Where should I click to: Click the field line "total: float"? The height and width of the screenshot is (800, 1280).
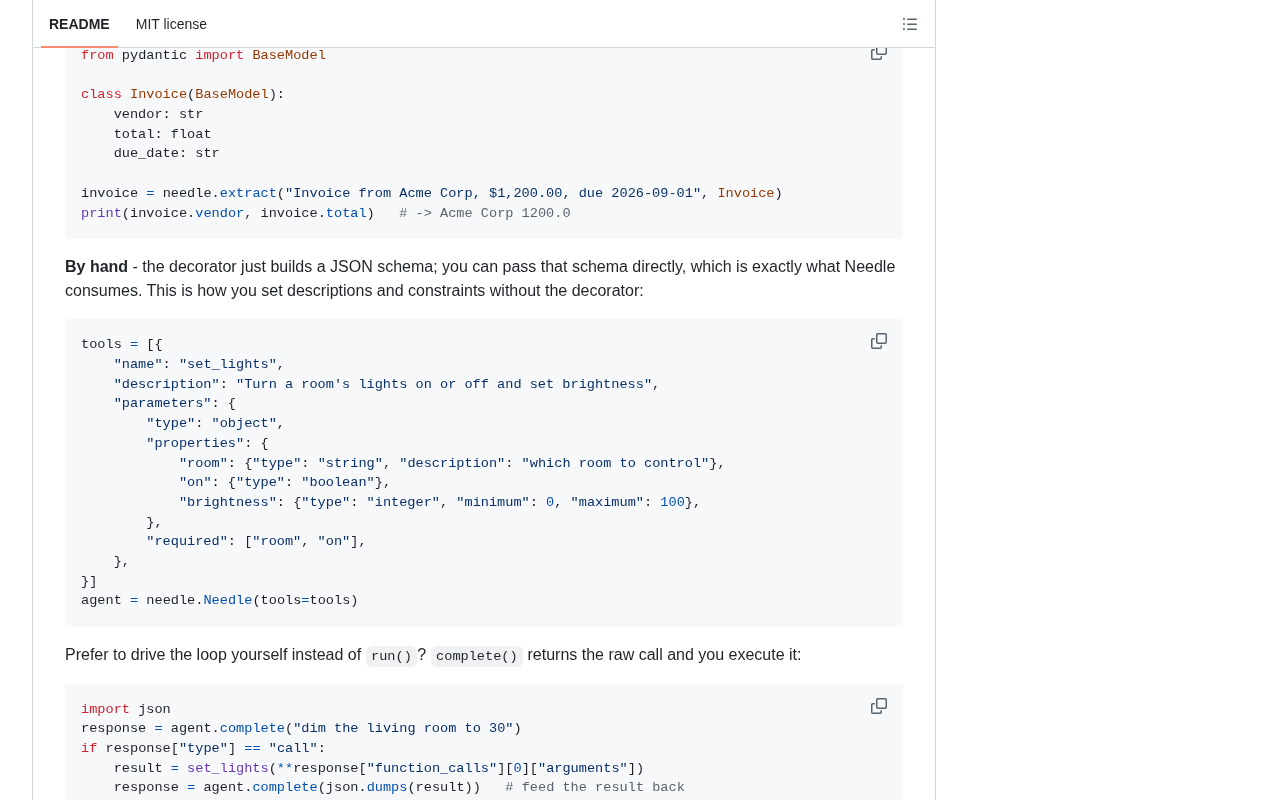coord(162,134)
